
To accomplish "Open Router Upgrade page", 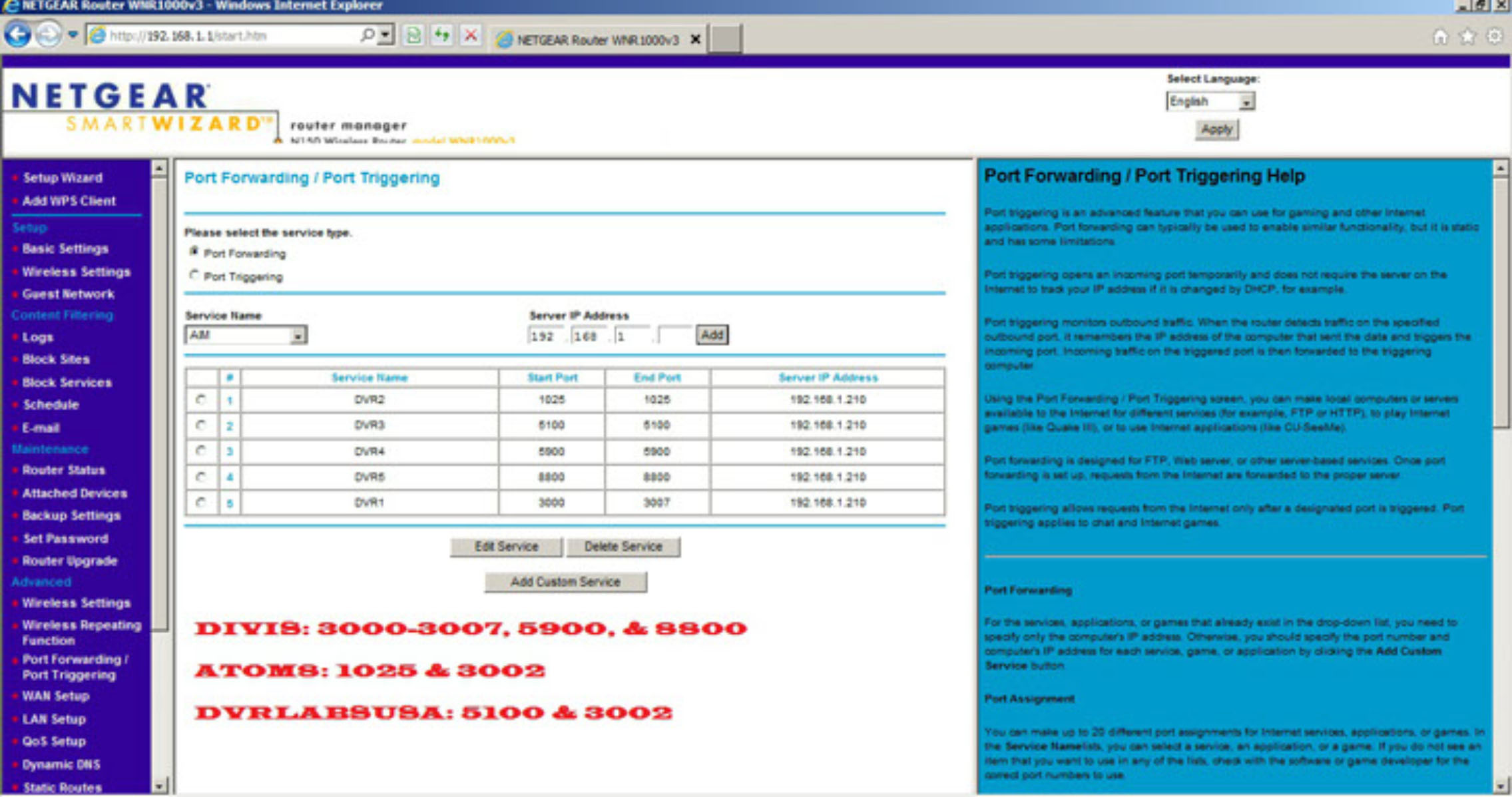I will [70, 561].
